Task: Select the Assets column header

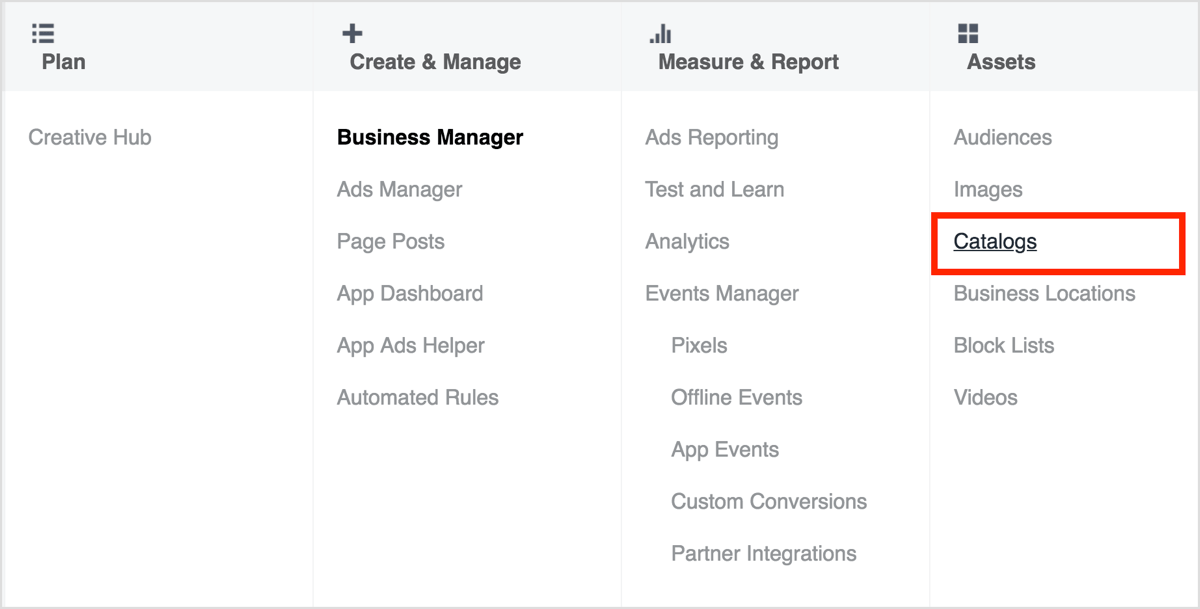Action: (x=1001, y=62)
